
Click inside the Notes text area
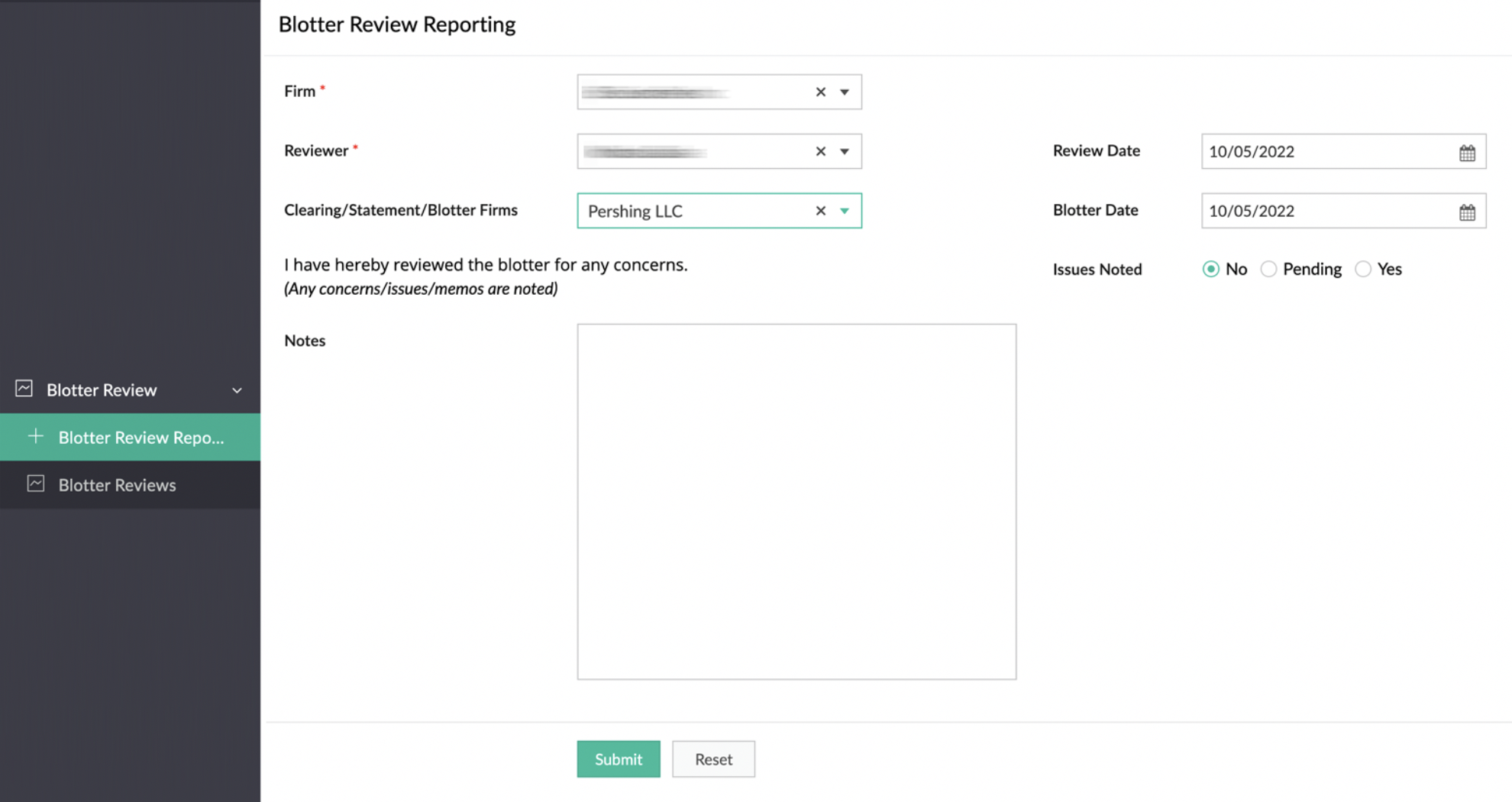(x=796, y=502)
